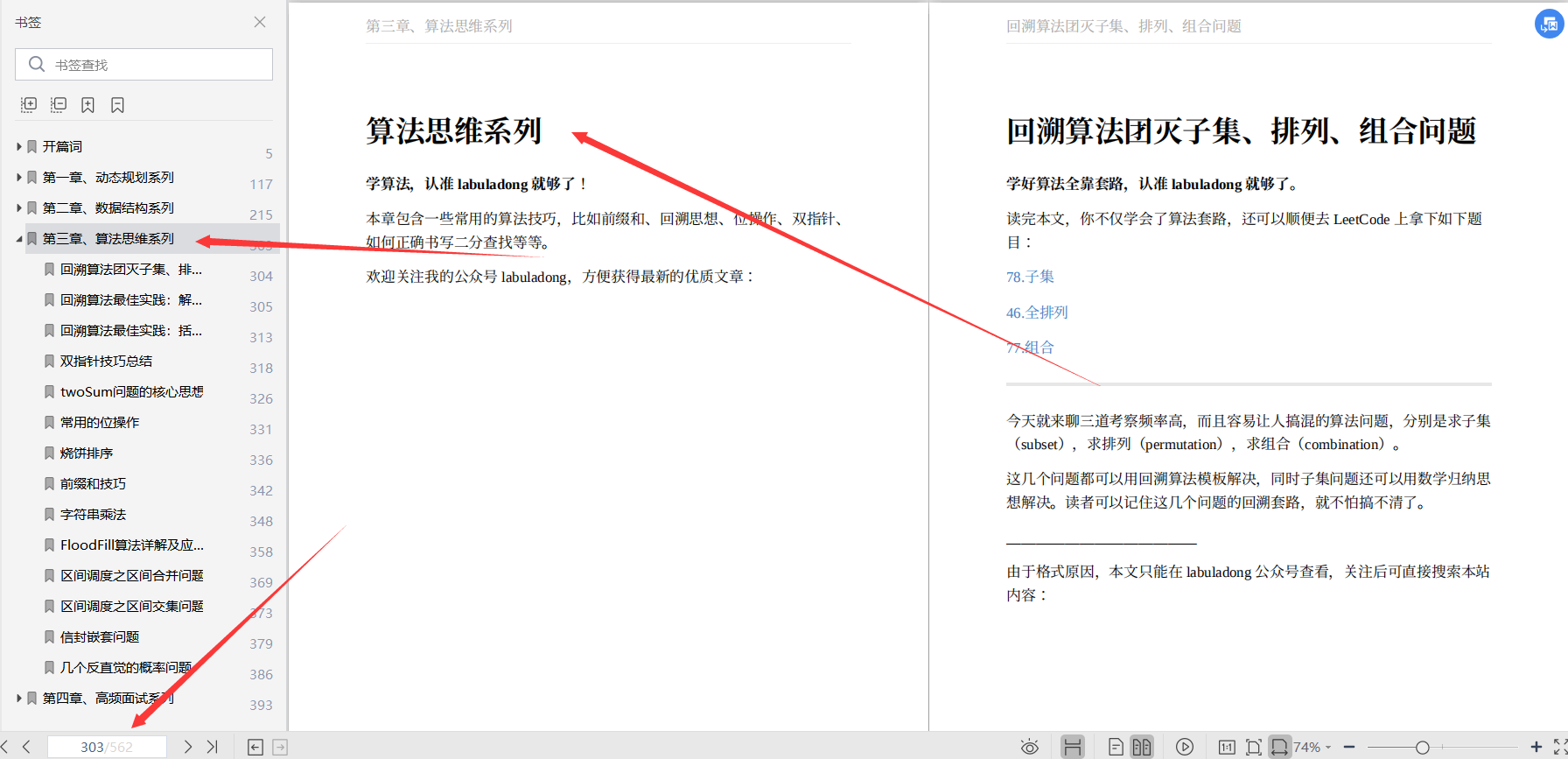Open bookmark 回溯算法团灭子集、排...
Screen dimensions: 1568x759
[x=131, y=269]
